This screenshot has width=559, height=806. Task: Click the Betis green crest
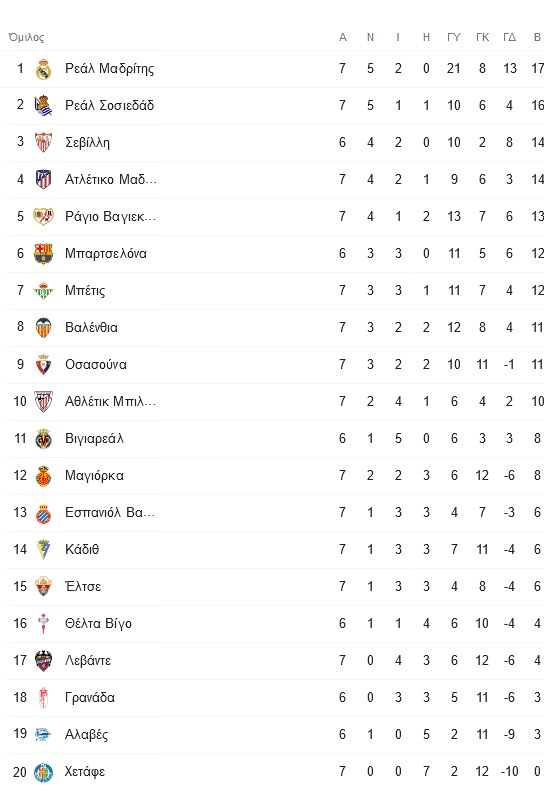point(44,291)
